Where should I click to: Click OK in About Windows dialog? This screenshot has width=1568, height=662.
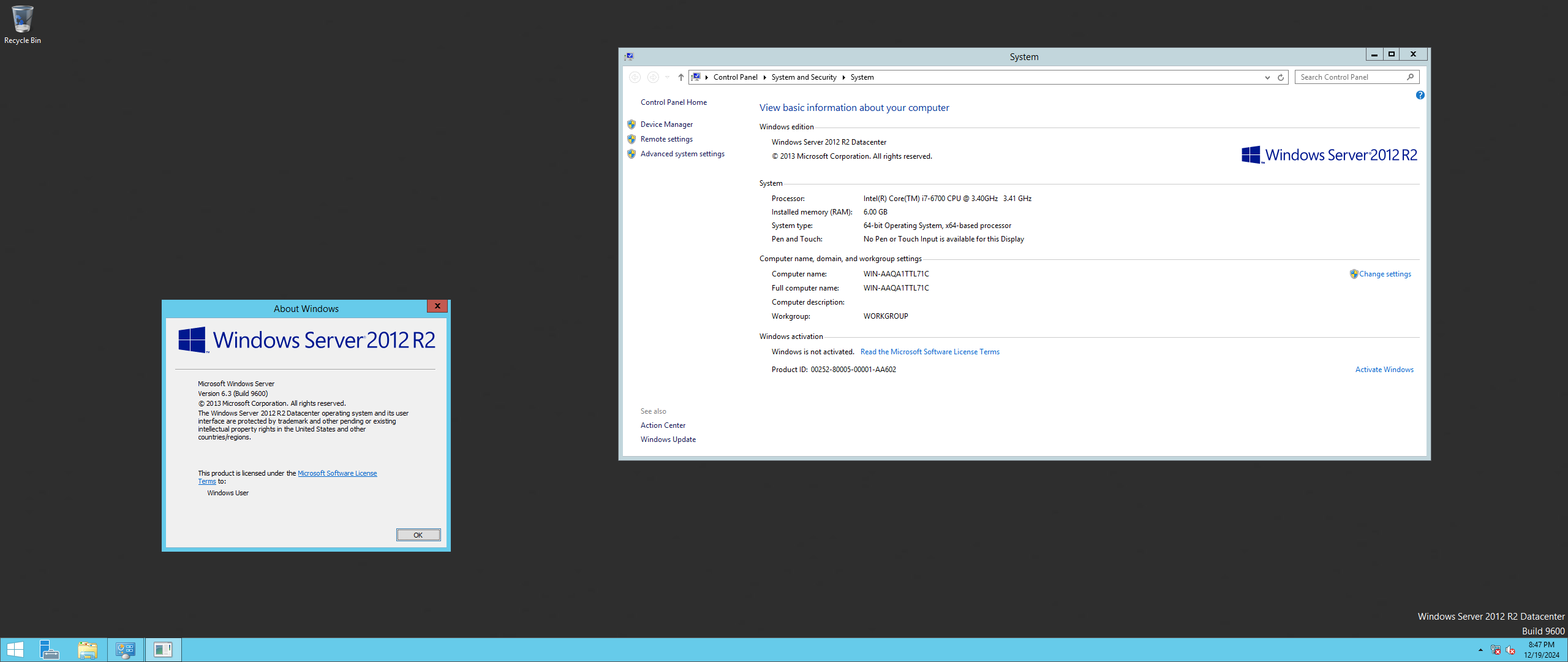point(418,535)
